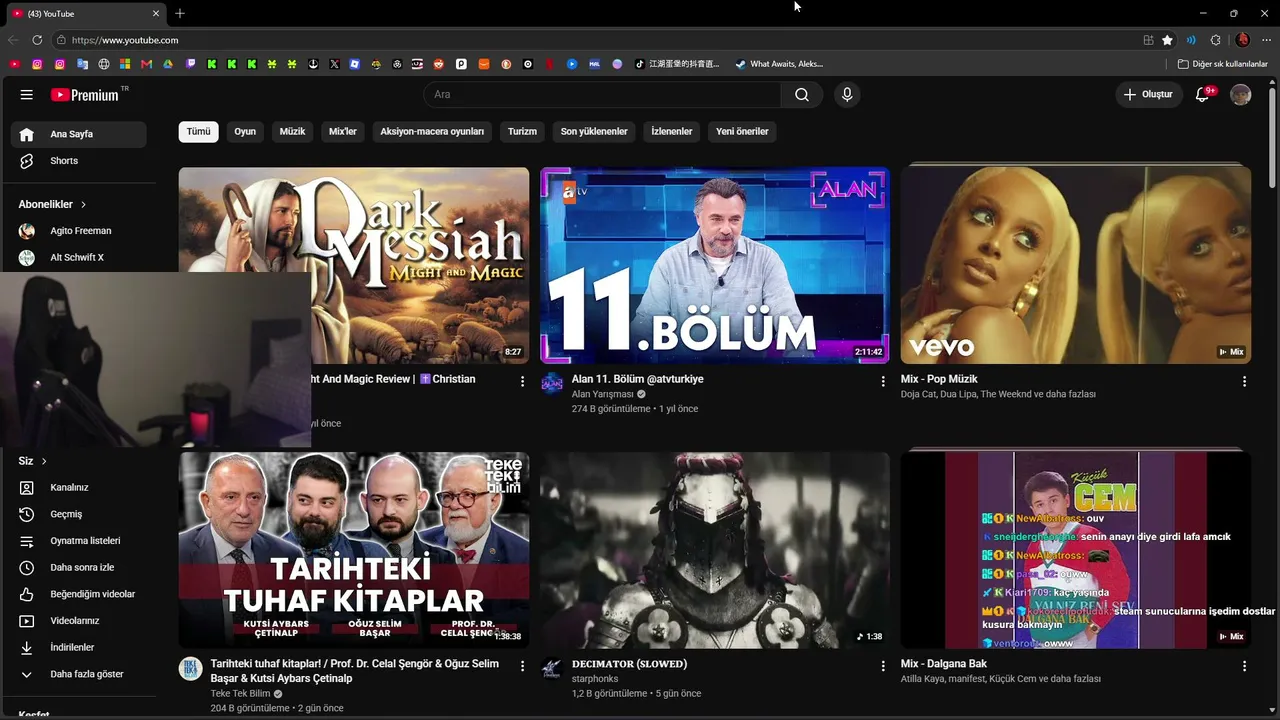
Task: Open the notifications bell
Action: [x=1203, y=95]
